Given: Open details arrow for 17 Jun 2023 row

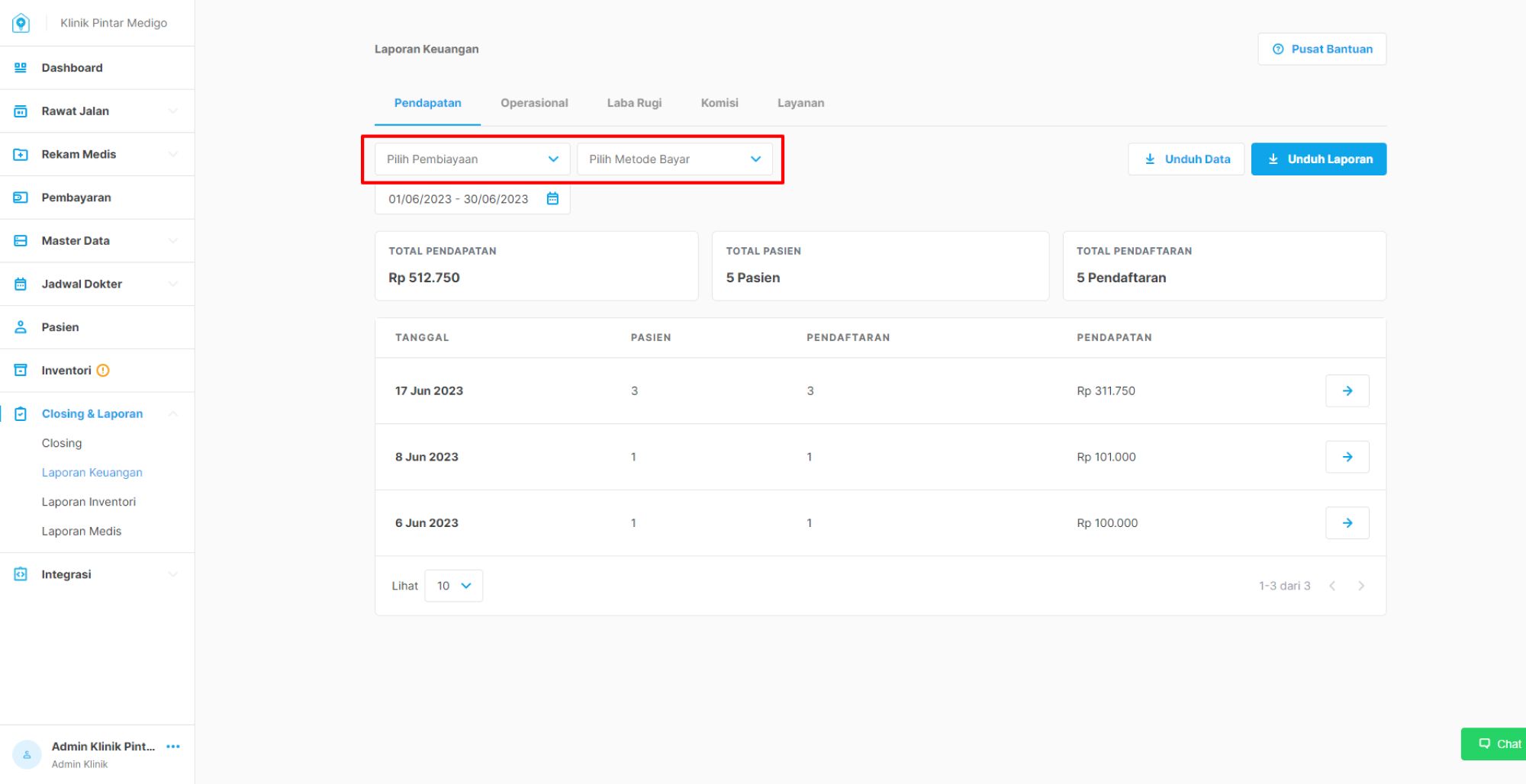Looking at the screenshot, I should tap(1347, 390).
